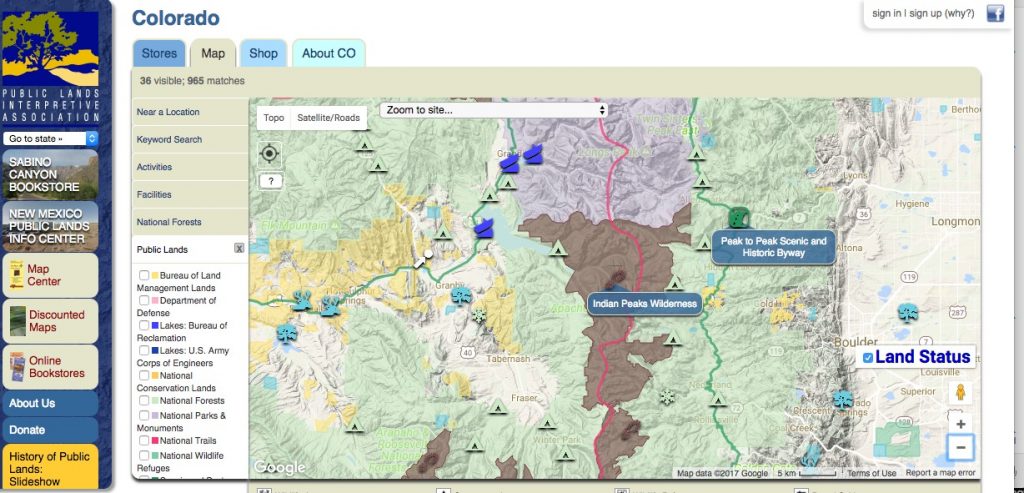1024x493 pixels.
Task: Enable Department of Defense checkbox
Action: (x=144, y=300)
